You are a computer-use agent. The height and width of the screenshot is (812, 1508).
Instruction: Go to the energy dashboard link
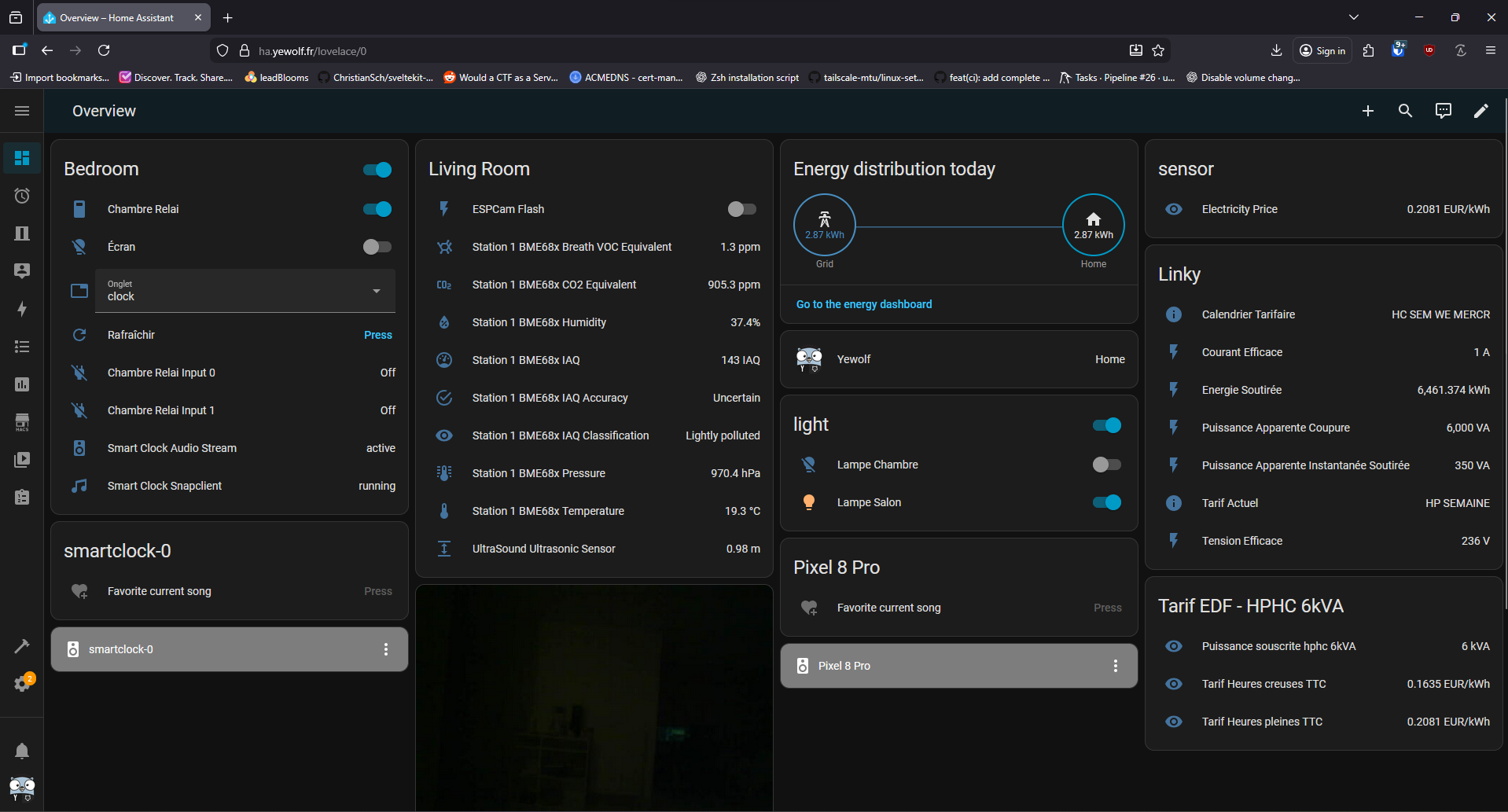coord(864,304)
